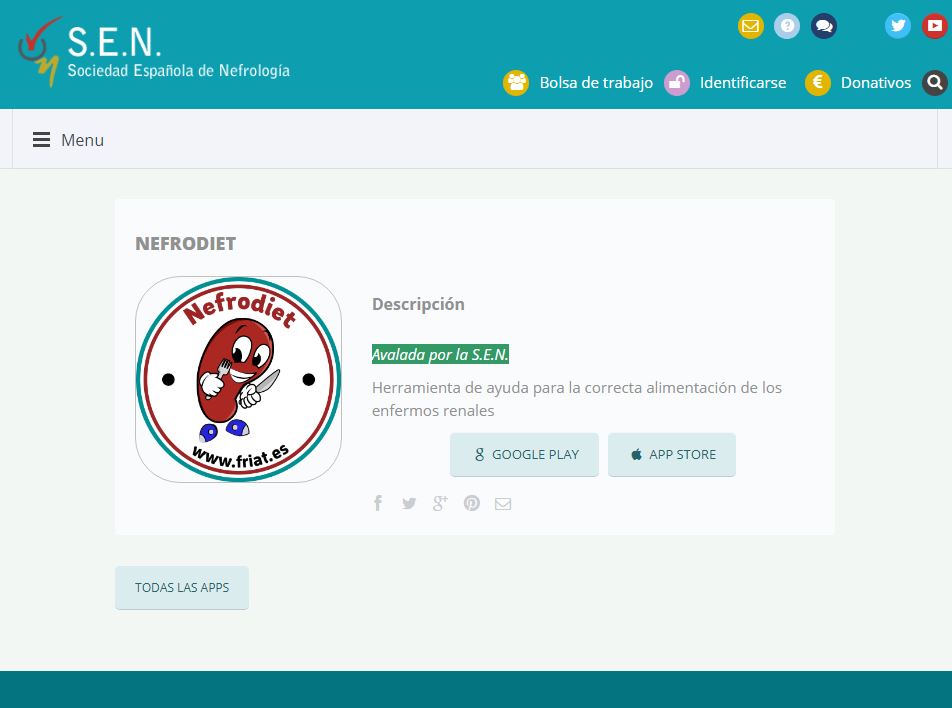Viewport: 952px width, 708px height.
Task: Share on Google Plus icon
Action: coord(440,503)
